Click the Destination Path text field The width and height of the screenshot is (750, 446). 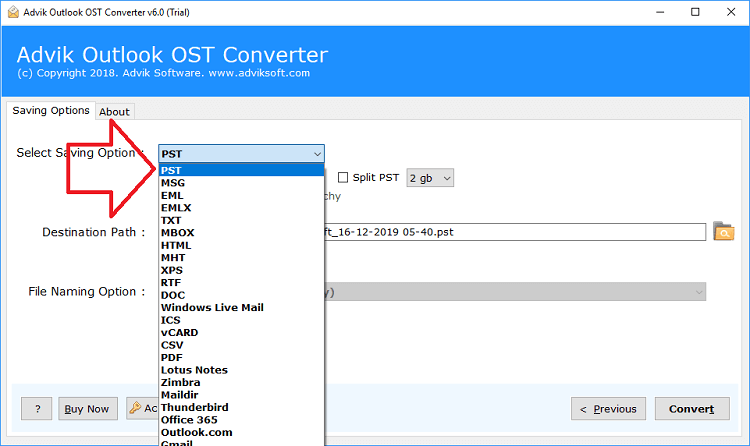[515, 232]
